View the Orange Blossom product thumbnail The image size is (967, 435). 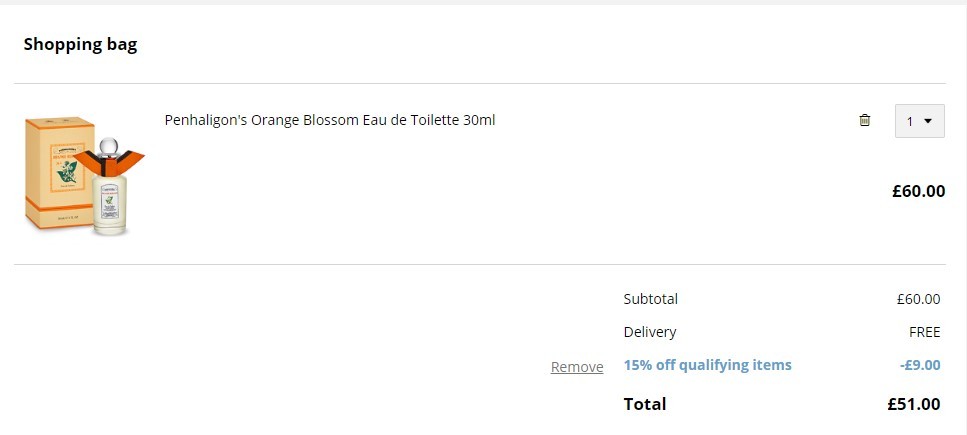(x=85, y=176)
